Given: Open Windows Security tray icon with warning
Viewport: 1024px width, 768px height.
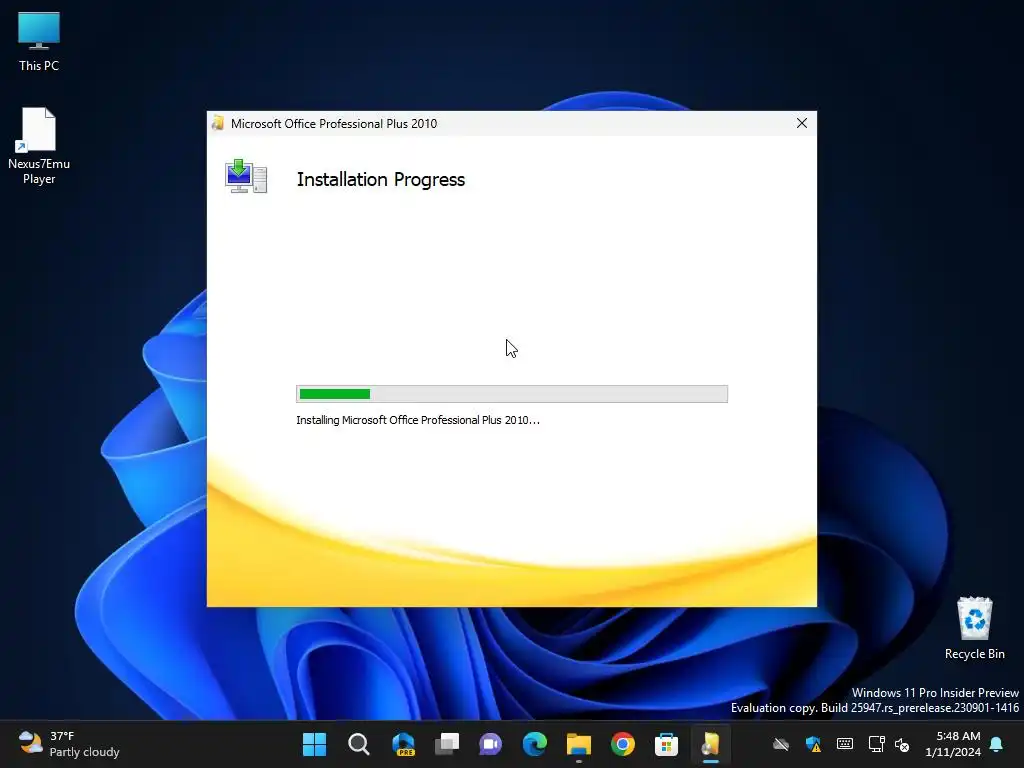Looking at the screenshot, I should (x=813, y=744).
